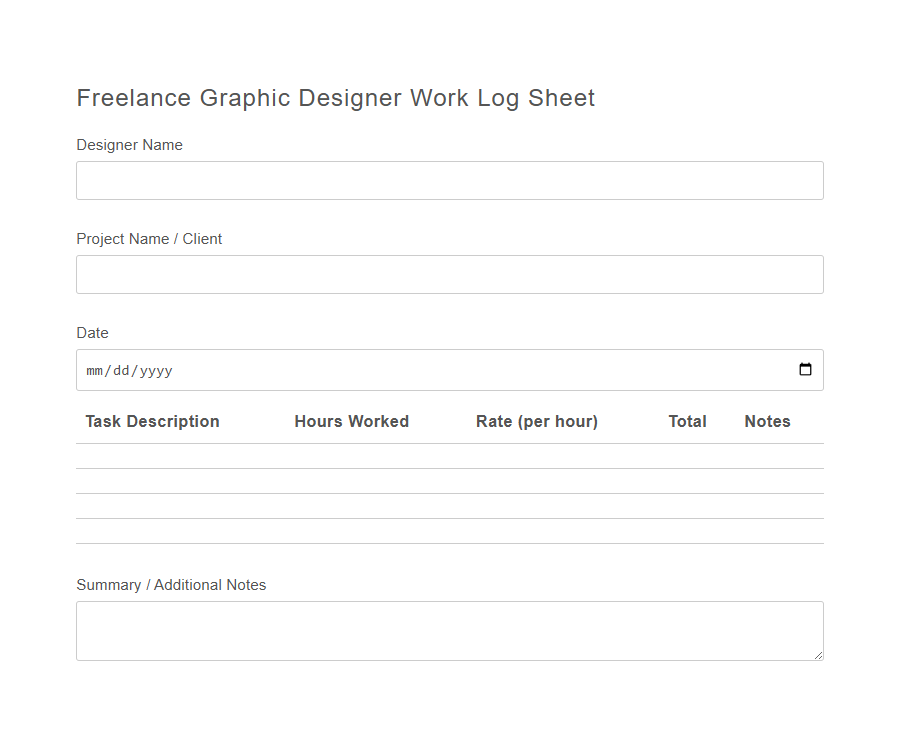This screenshot has height=739, width=900.
Task: Open the date picker calendar icon
Action: 806,369
